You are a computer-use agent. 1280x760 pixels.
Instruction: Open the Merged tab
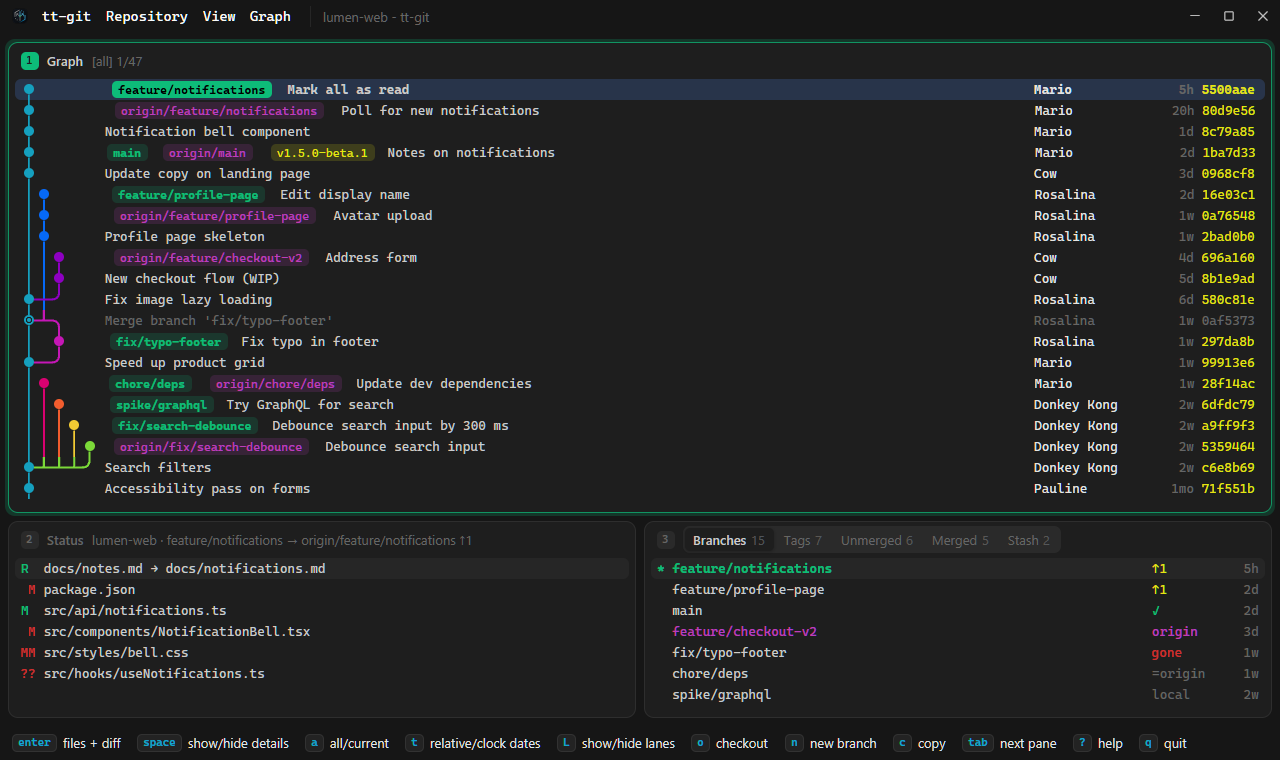click(x=960, y=540)
